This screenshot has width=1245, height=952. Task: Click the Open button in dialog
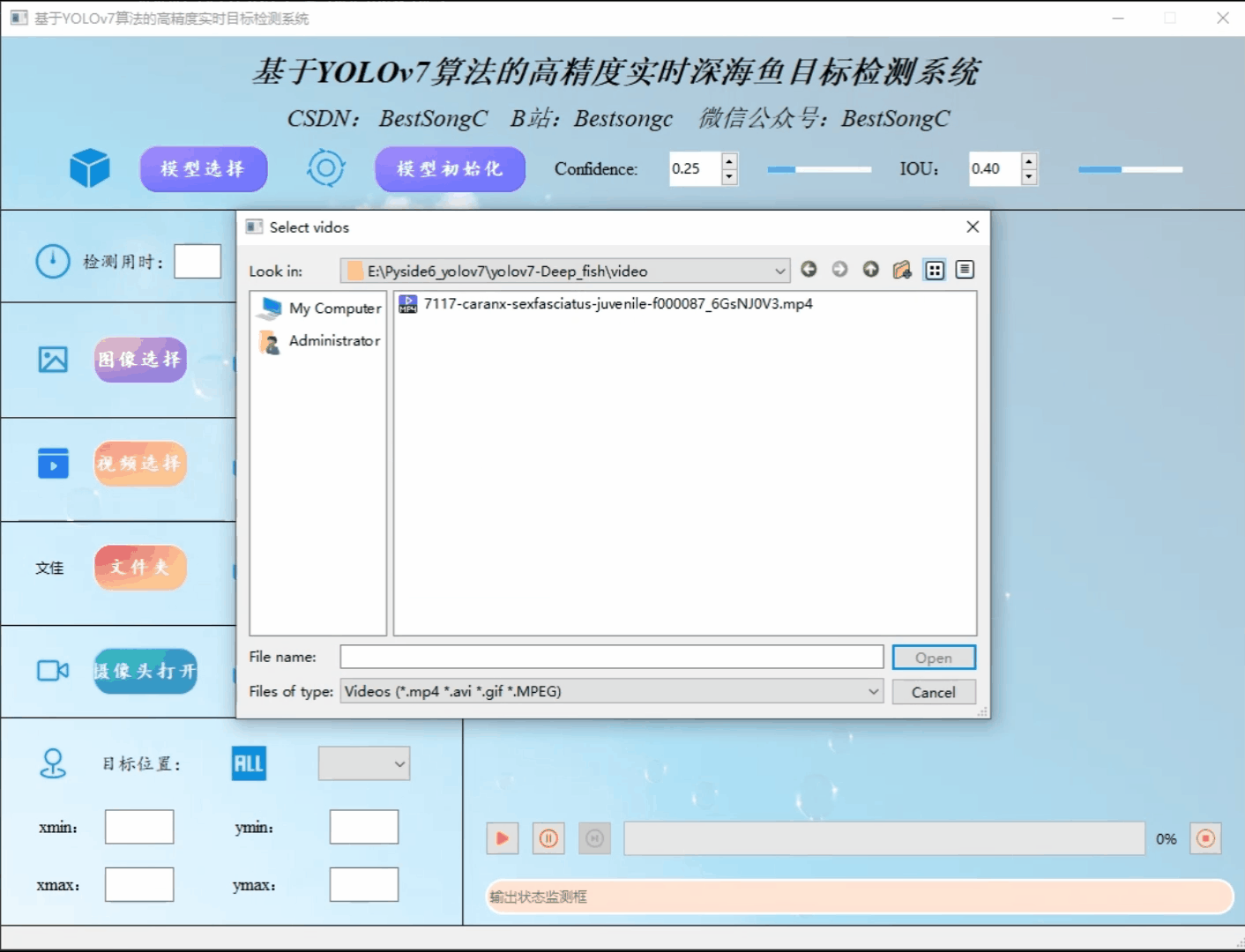(934, 658)
